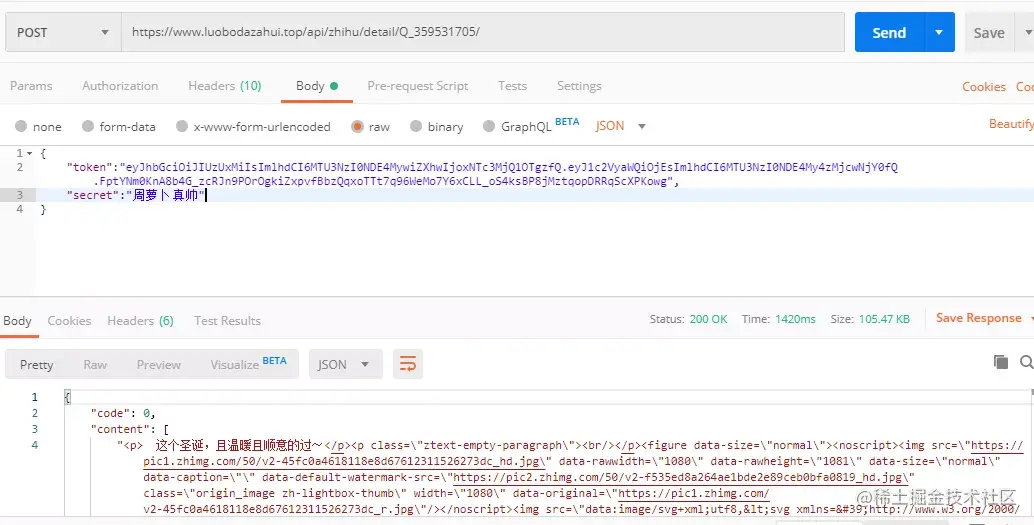This screenshot has height=525, width=1034.
Task: Click the blue Send button
Action: point(889,32)
